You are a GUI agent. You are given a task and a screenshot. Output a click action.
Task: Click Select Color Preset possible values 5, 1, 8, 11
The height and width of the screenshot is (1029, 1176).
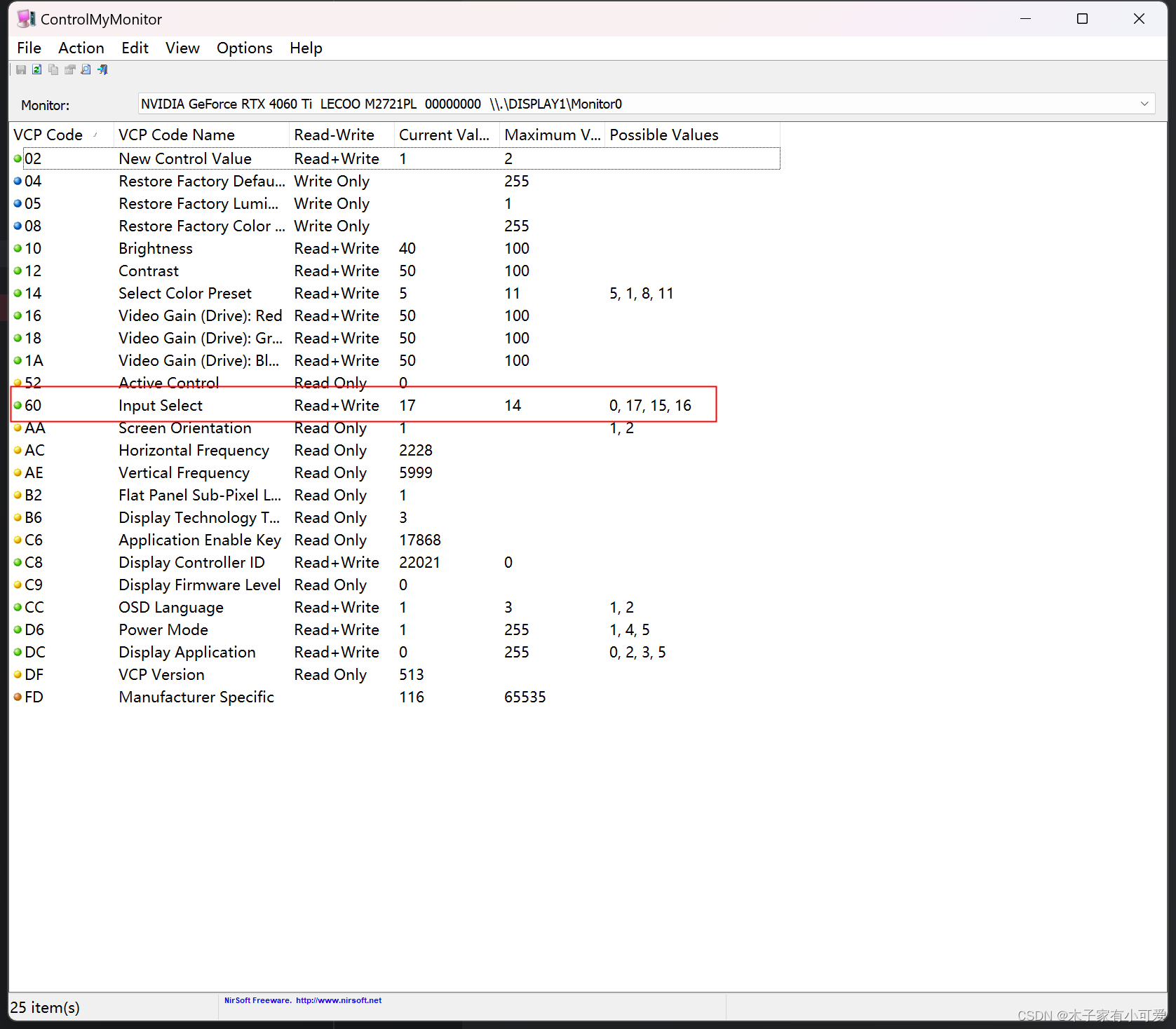(641, 293)
